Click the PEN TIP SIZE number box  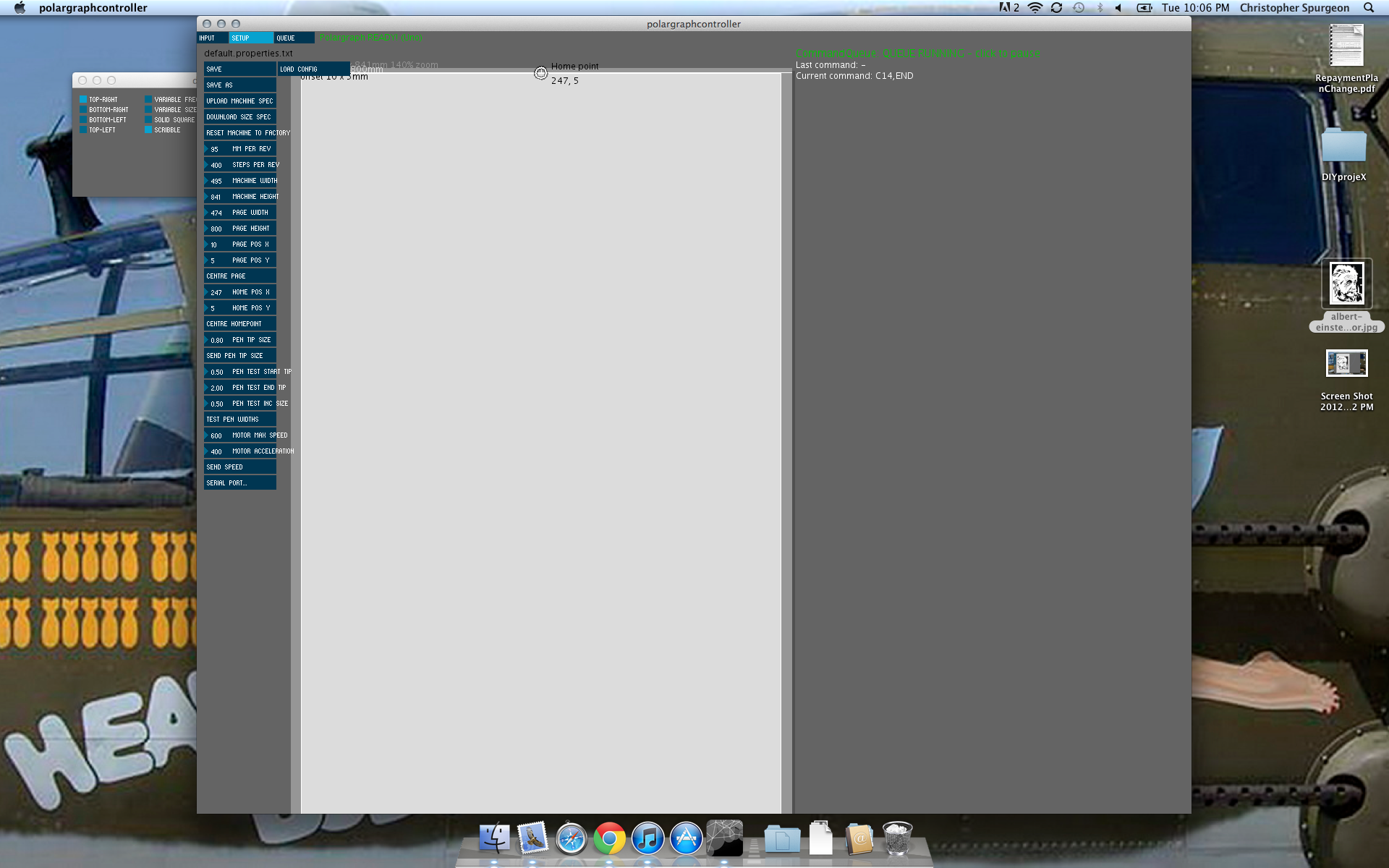pos(239,340)
